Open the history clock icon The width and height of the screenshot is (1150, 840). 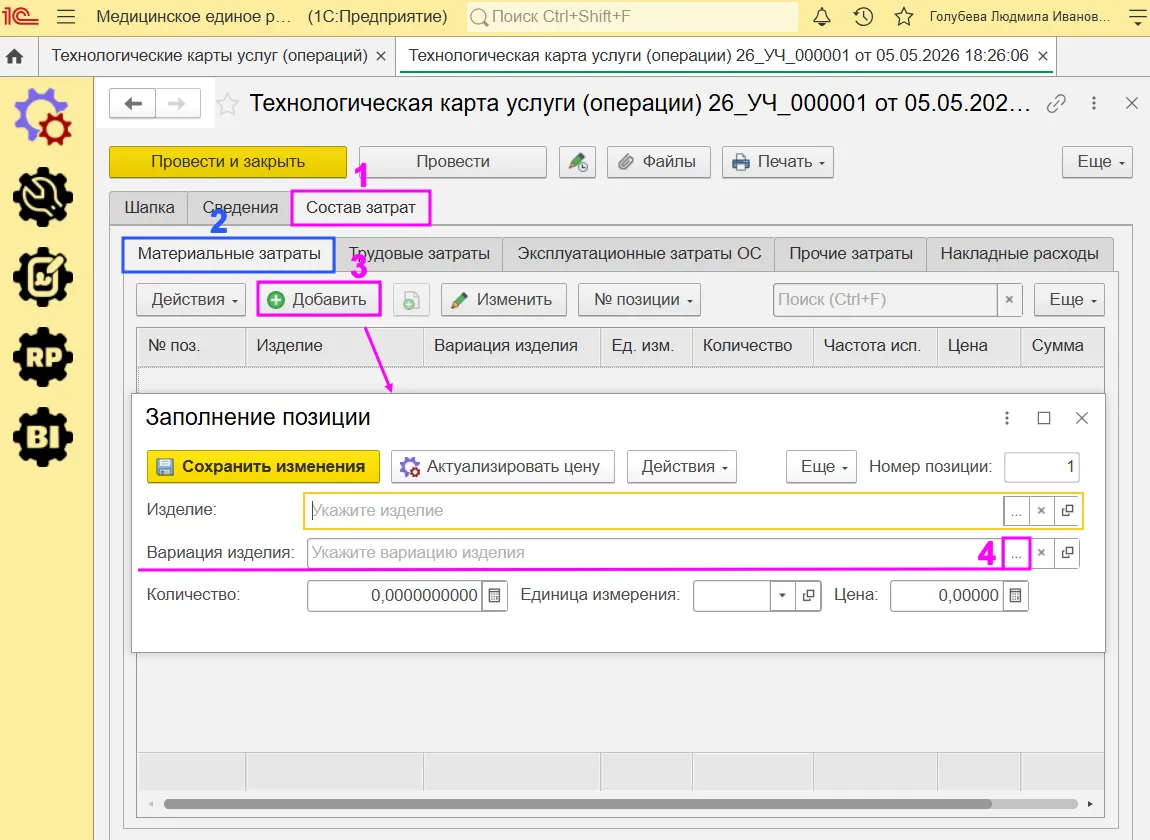863,16
